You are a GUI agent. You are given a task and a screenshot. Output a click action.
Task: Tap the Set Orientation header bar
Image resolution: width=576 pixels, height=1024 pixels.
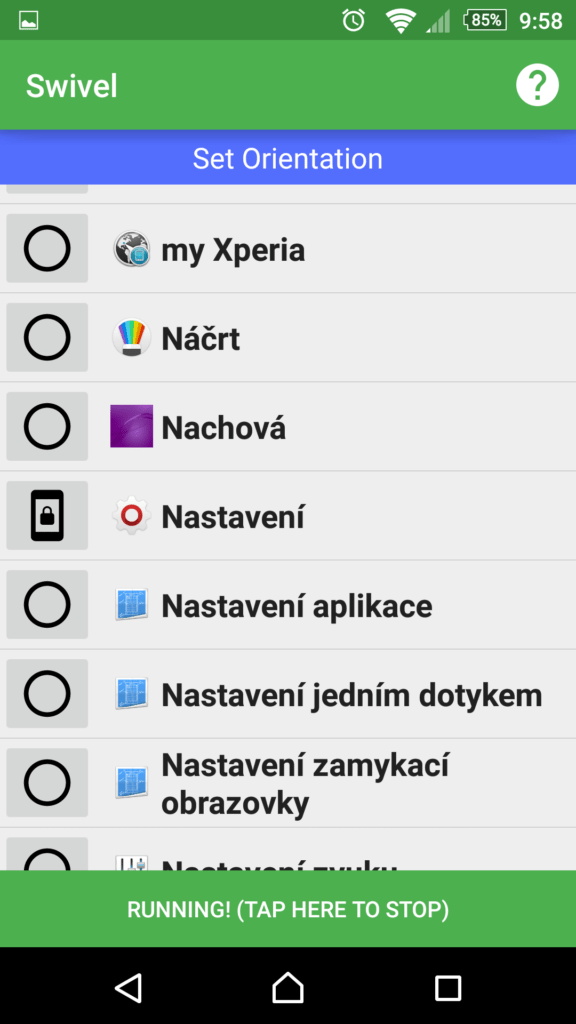point(288,158)
